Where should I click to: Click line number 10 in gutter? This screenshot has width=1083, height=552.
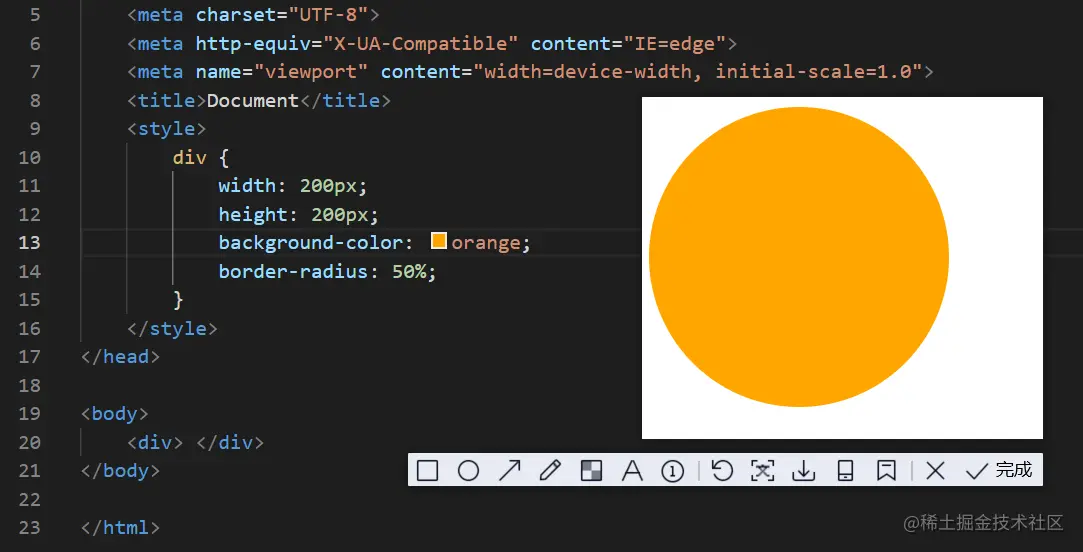point(30,158)
